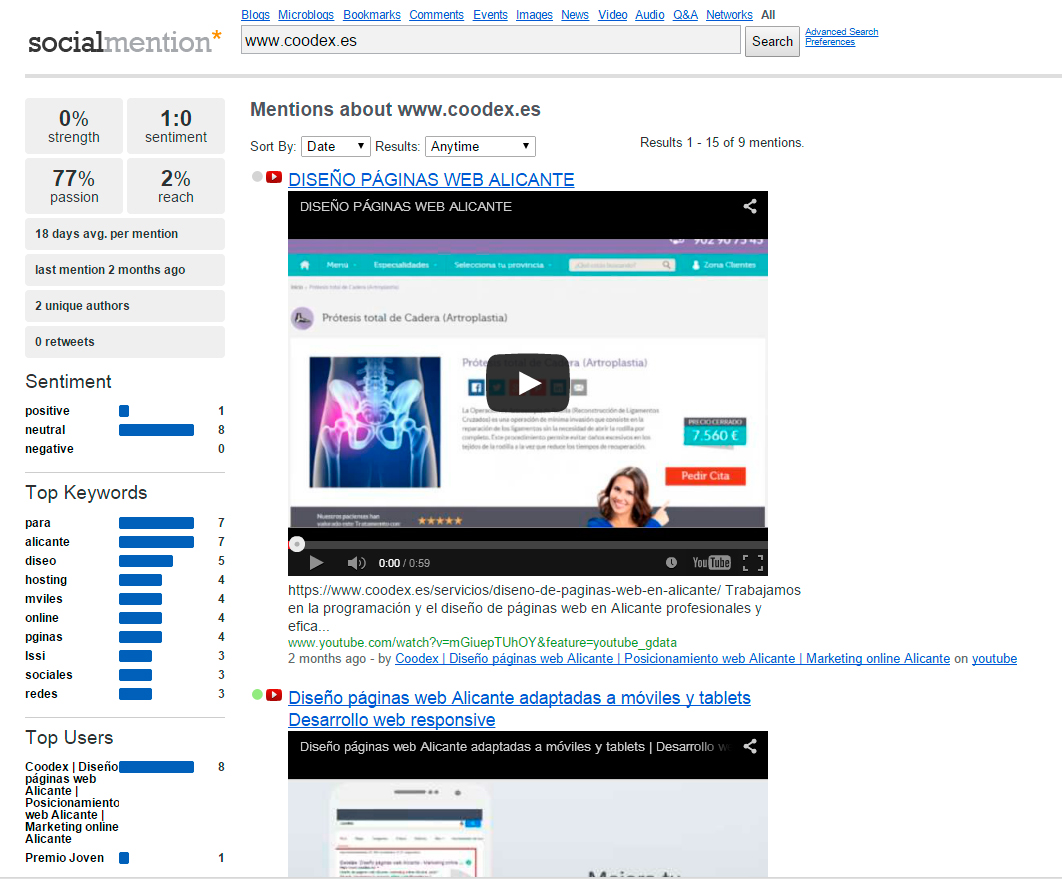Click the search field containing www.coodex.es
Screen dimensions: 1062x879
490,41
